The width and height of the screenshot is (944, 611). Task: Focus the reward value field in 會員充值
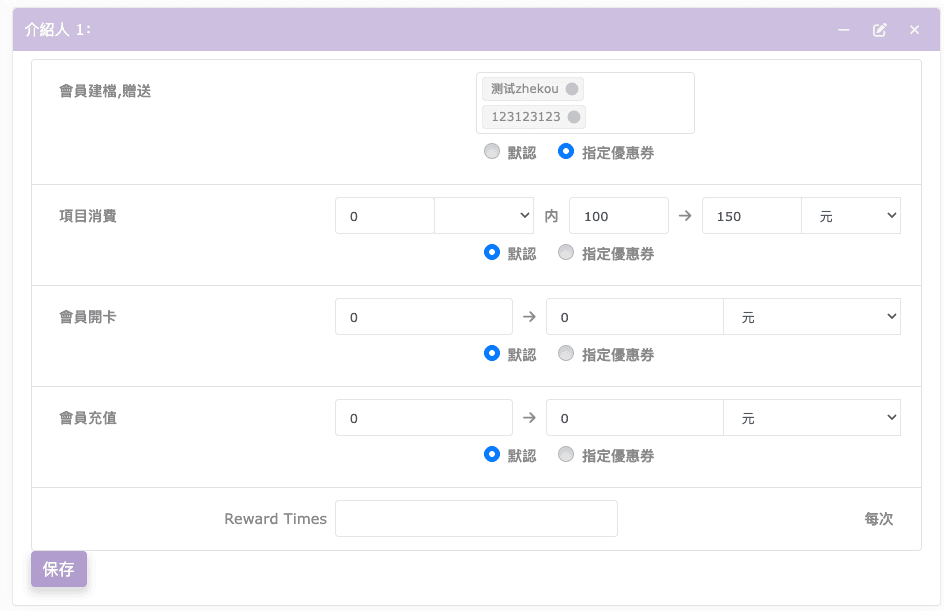(634, 418)
